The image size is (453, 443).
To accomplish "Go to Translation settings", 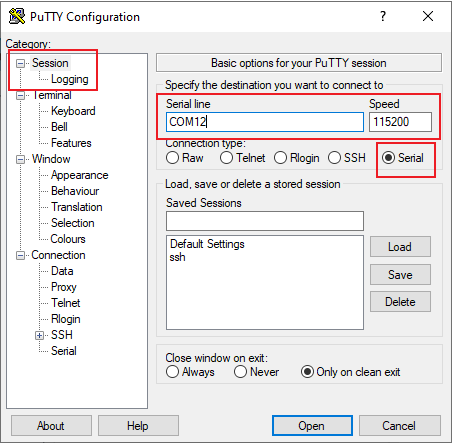I will (77, 207).
